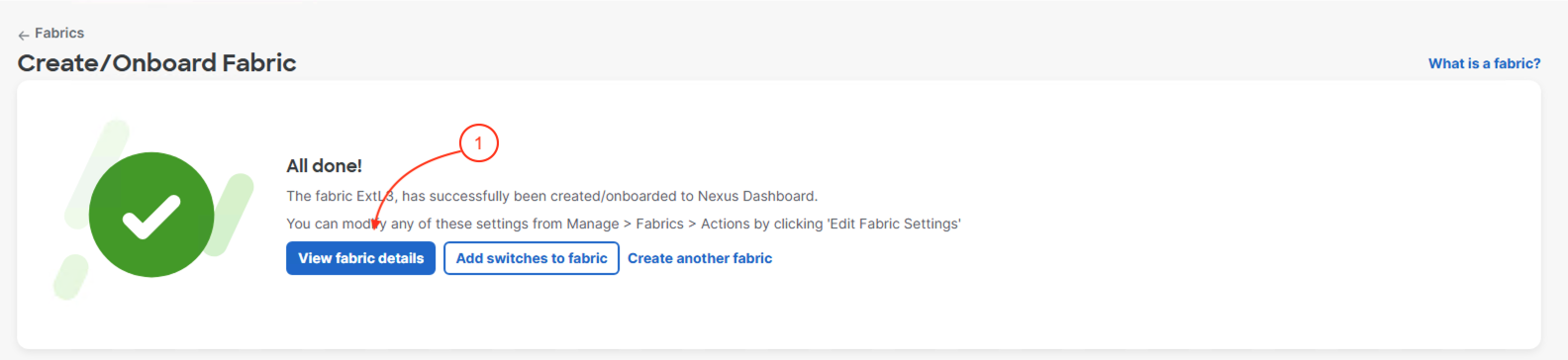1568x360 pixels.
Task: Open the 'What is a fabric?' help link
Action: pyautogui.click(x=1484, y=63)
